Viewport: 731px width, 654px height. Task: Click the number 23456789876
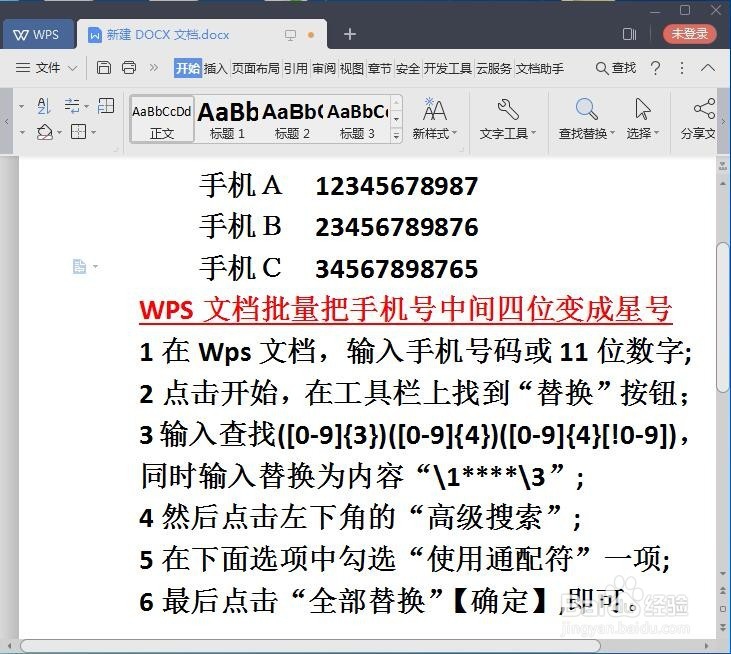coord(397,227)
